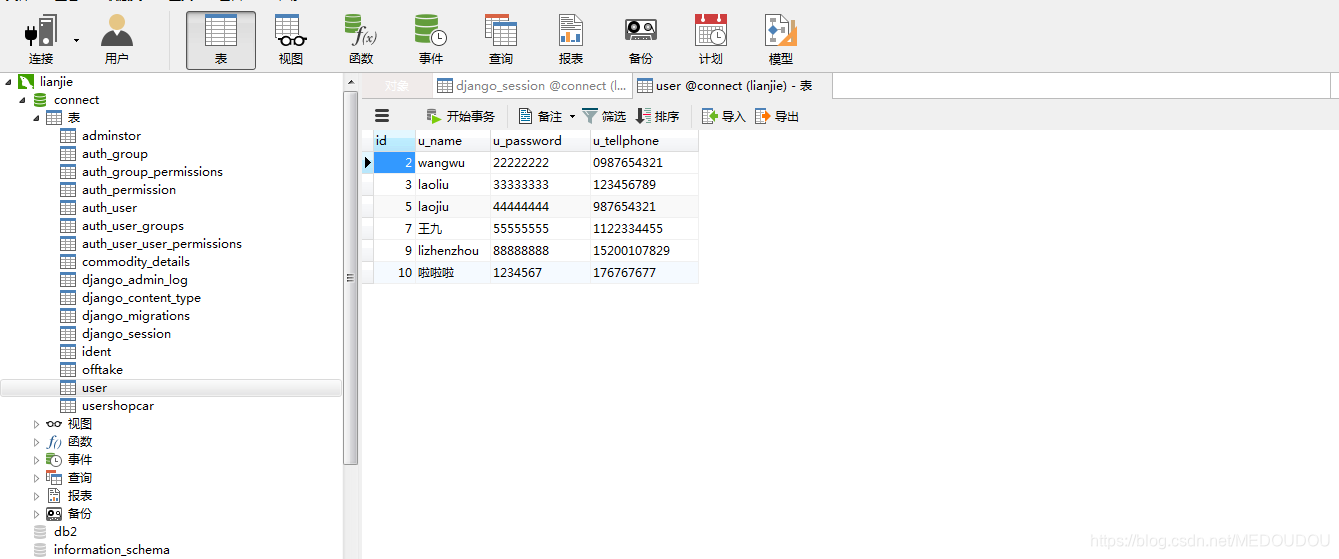Open the 连接 connection tool
This screenshot has height=559, width=1339.
(41, 41)
